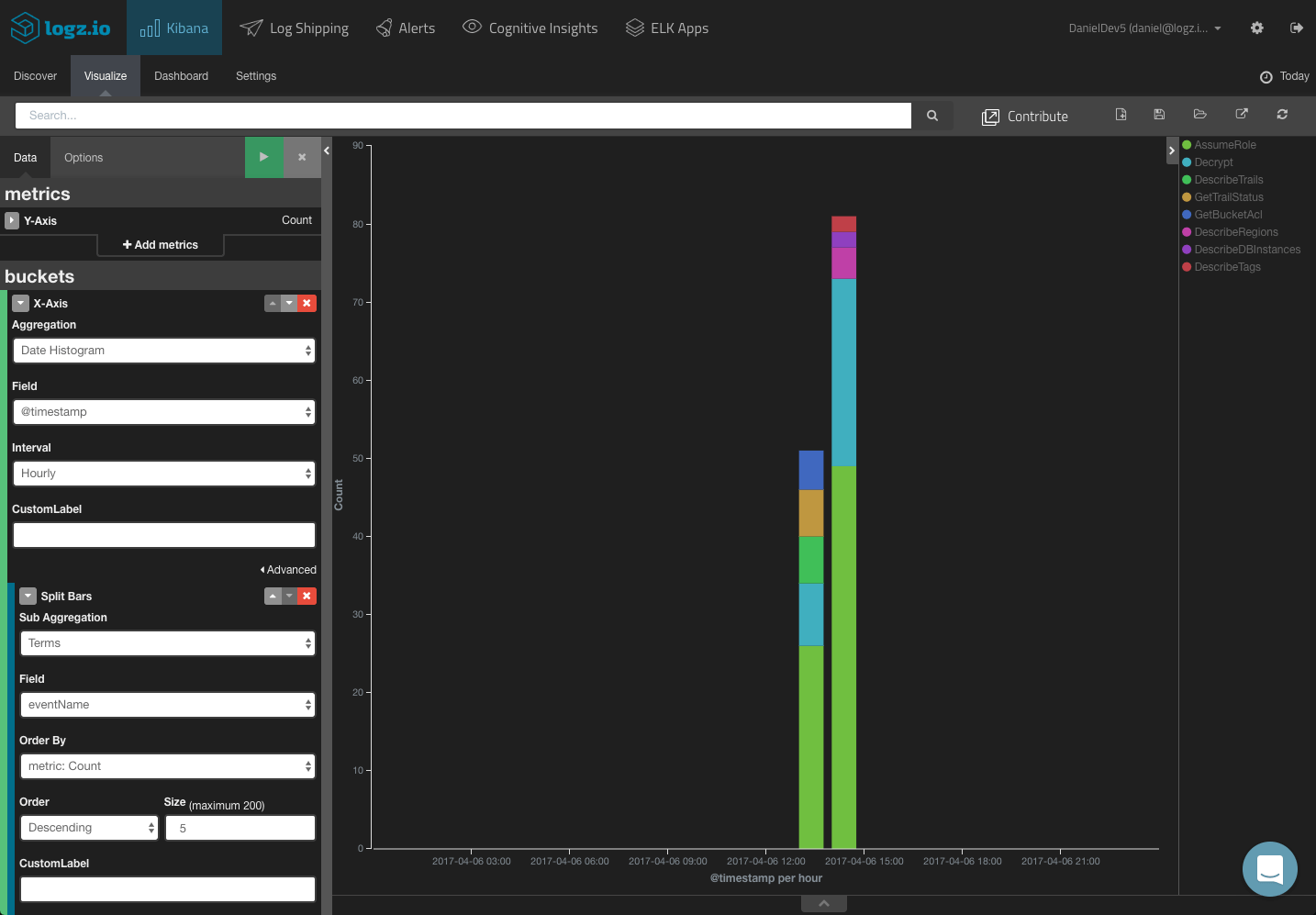Move Split Bars bucket down

tap(289, 596)
